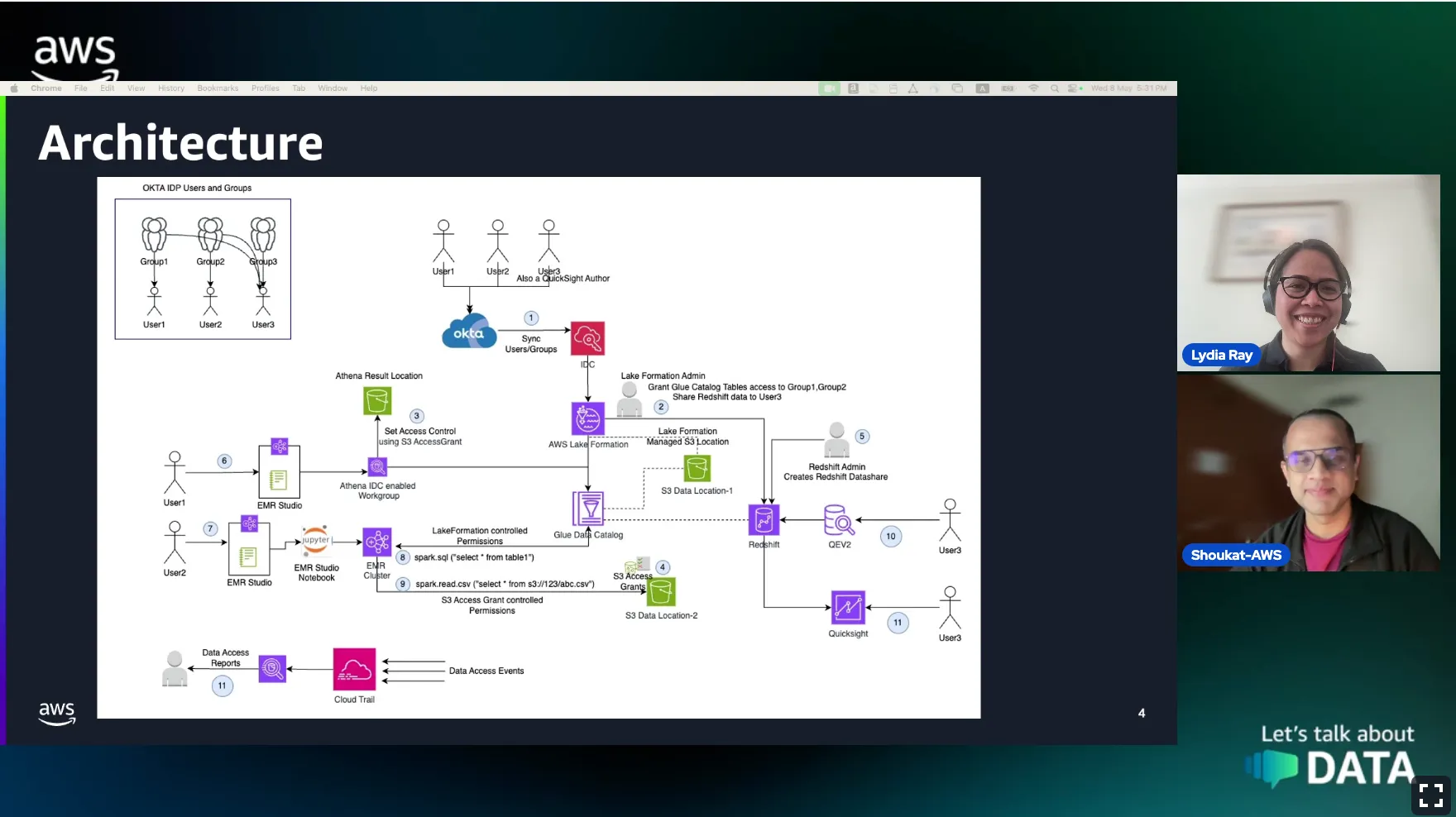Click the Wi-Fi status icon in menu bar
This screenshot has width=1456, height=817.
tap(1033, 88)
